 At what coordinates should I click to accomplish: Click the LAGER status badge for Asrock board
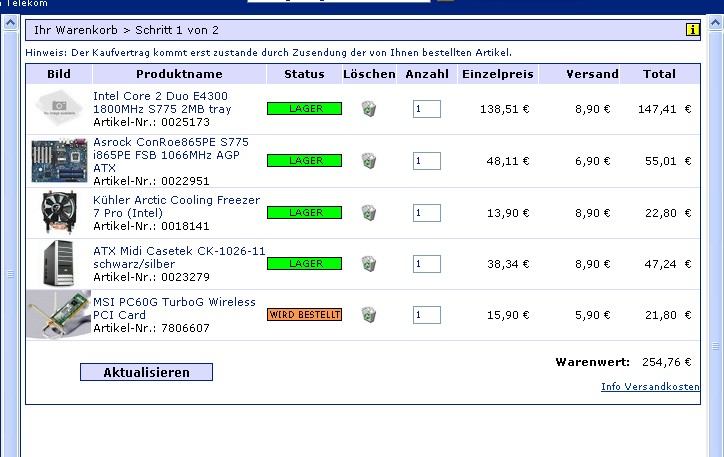(304, 160)
